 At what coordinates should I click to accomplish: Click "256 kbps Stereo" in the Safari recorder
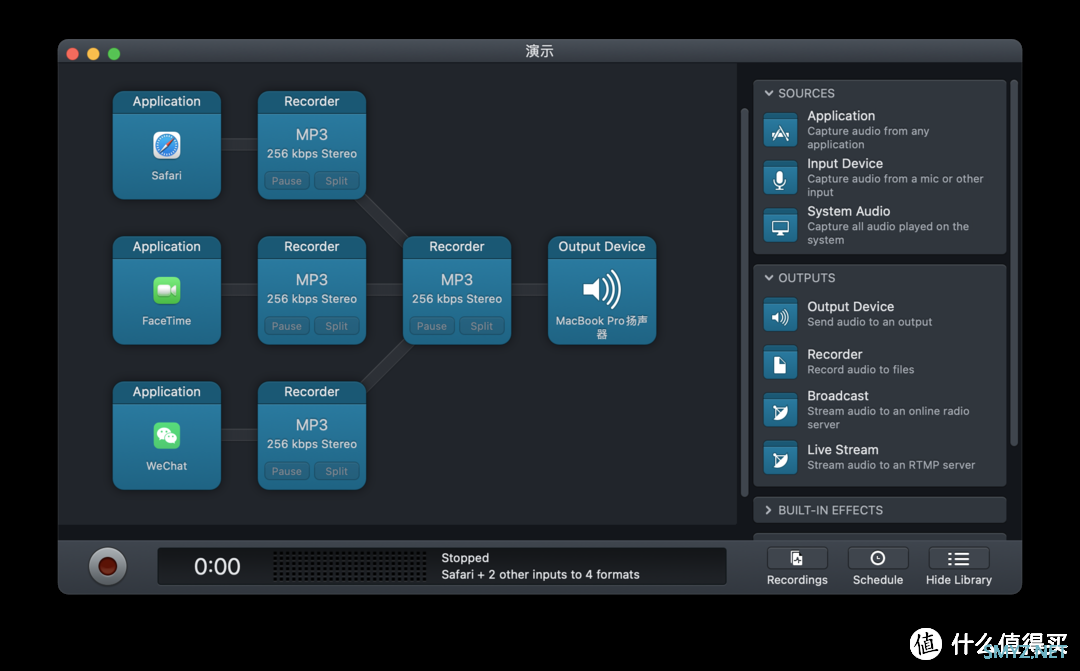point(312,154)
